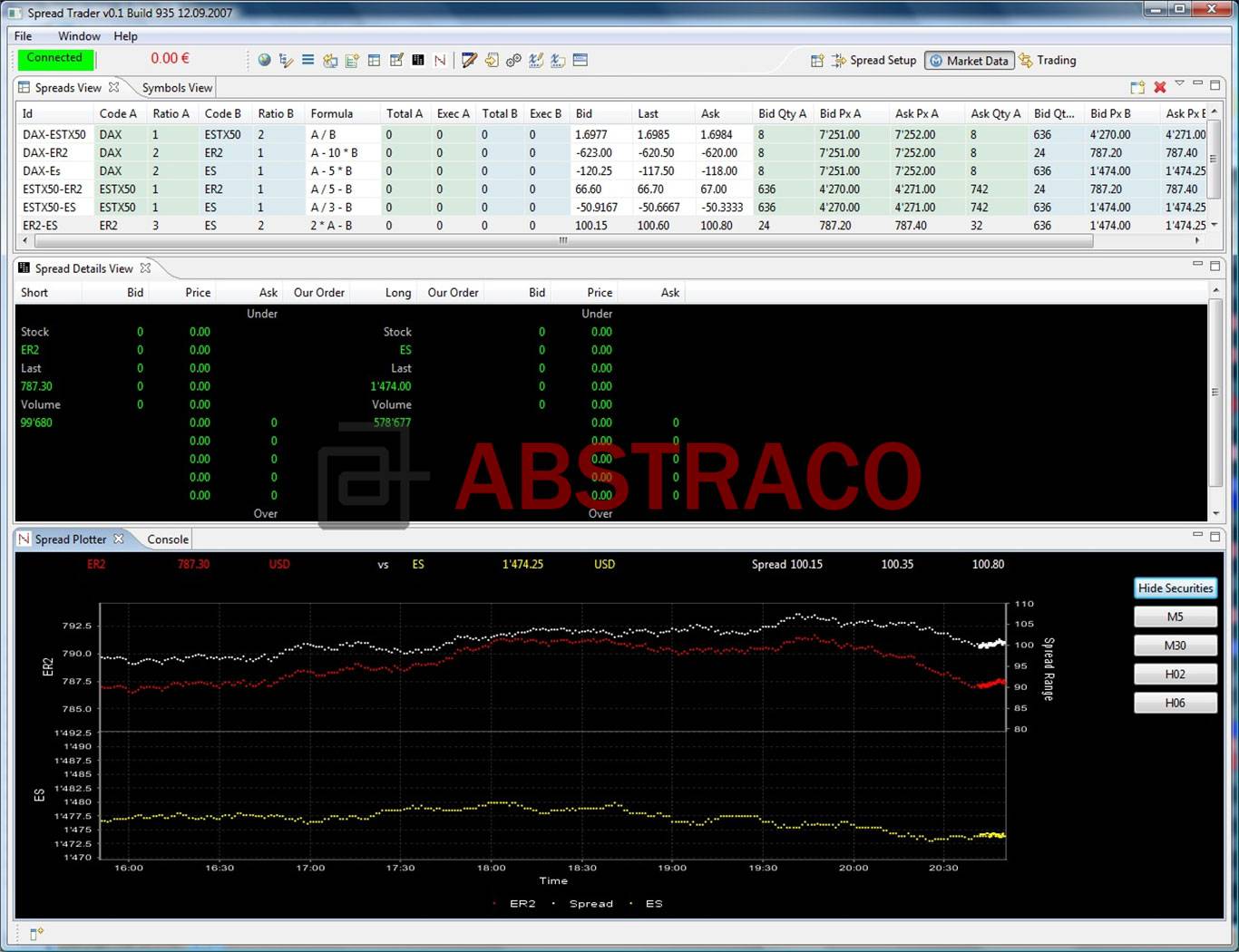
Task: Toggle the green Connected status indicator
Action: point(54,58)
